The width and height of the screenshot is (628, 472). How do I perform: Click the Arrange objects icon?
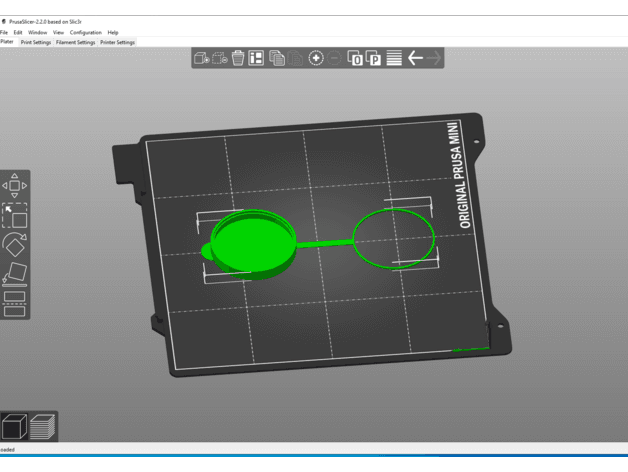pyautogui.click(x=256, y=58)
